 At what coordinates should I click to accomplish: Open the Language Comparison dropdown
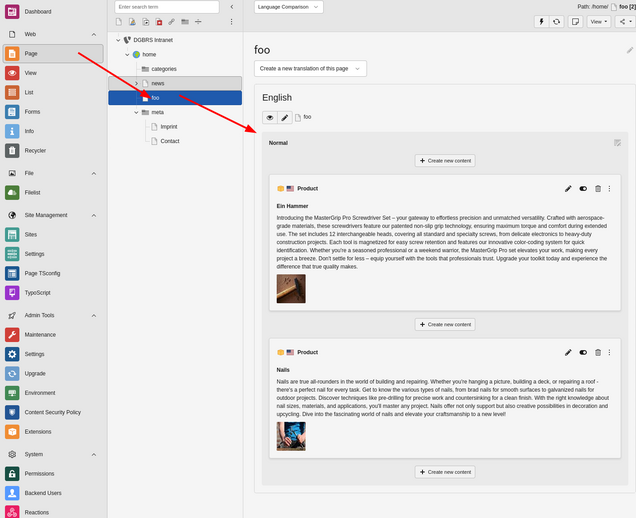click(x=288, y=7)
